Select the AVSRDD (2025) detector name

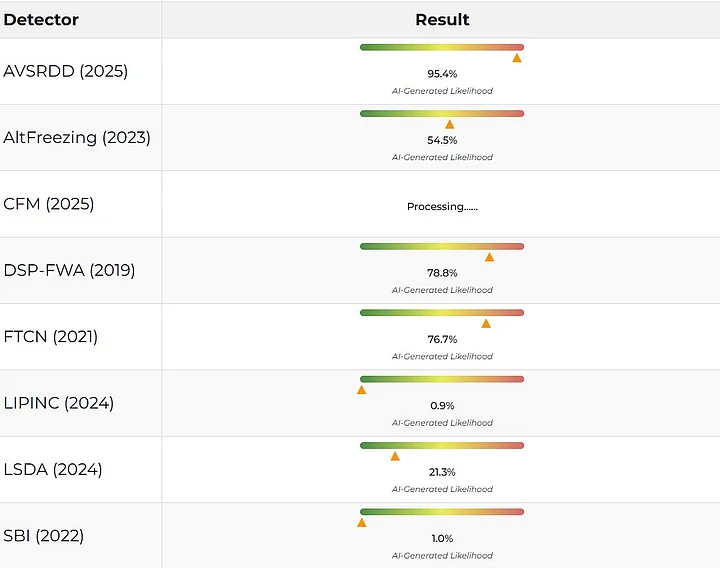tap(66, 71)
